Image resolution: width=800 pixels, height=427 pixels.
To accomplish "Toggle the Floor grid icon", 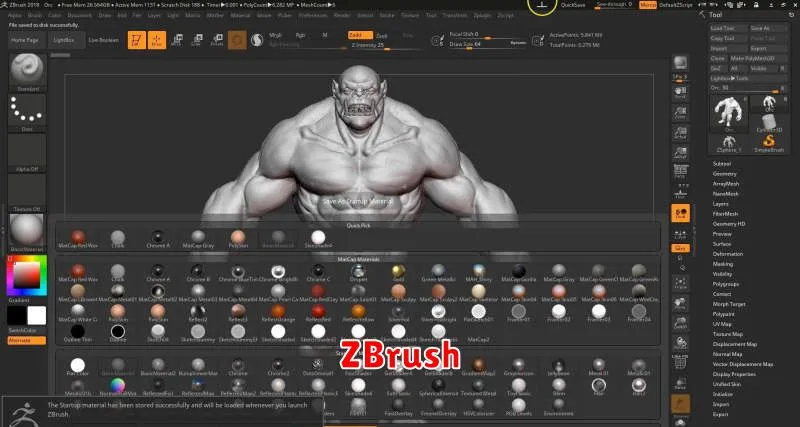I will tap(680, 192).
